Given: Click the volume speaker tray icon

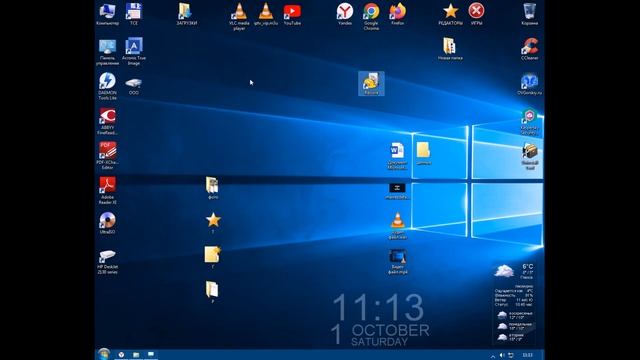Looking at the screenshot, I should [502, 356].
